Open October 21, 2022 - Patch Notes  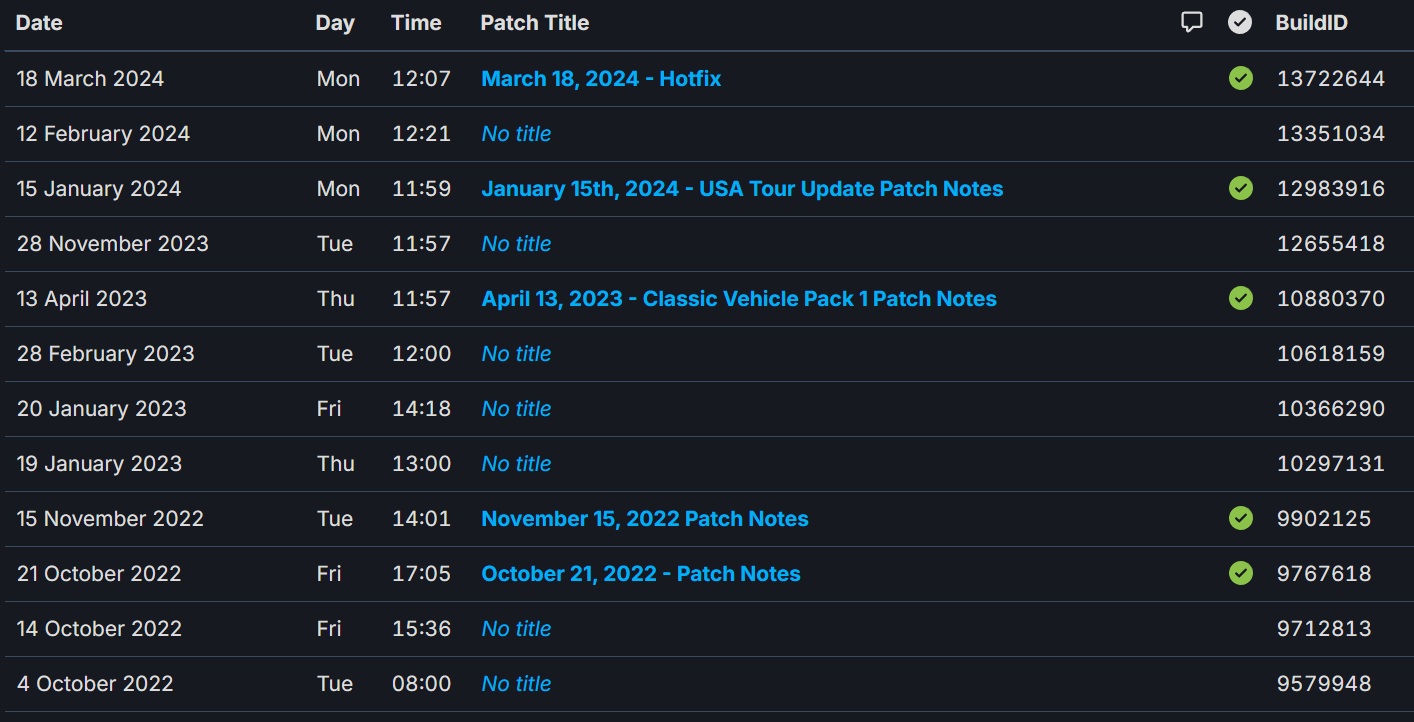coord(641,574)
